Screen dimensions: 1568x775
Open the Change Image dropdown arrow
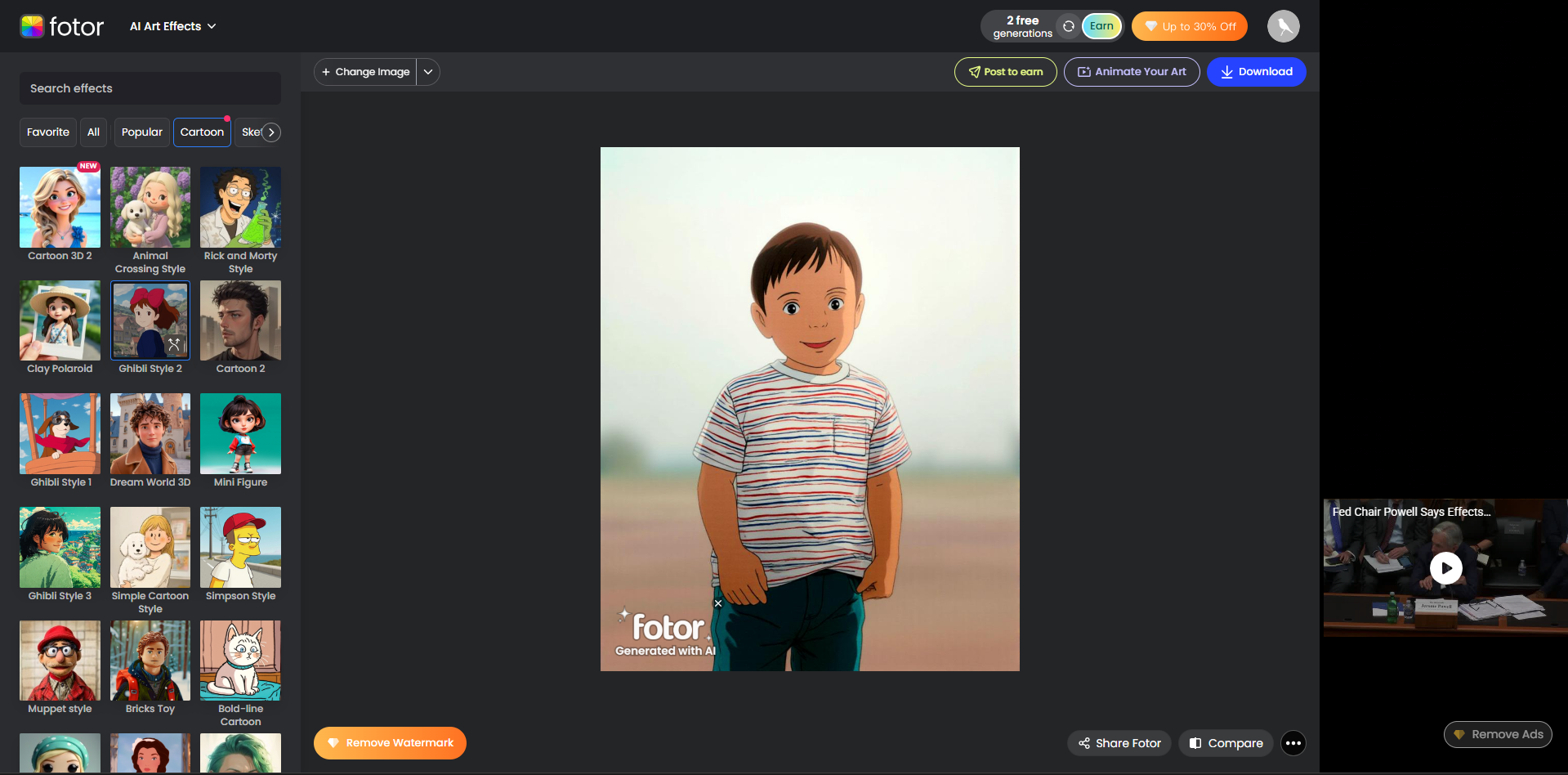coord(427,72)
